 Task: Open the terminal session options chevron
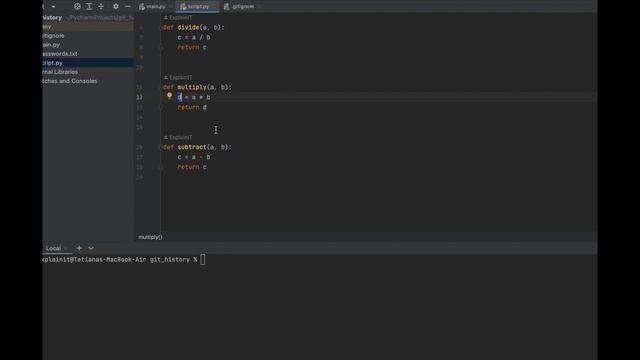[x=91, y=248]
